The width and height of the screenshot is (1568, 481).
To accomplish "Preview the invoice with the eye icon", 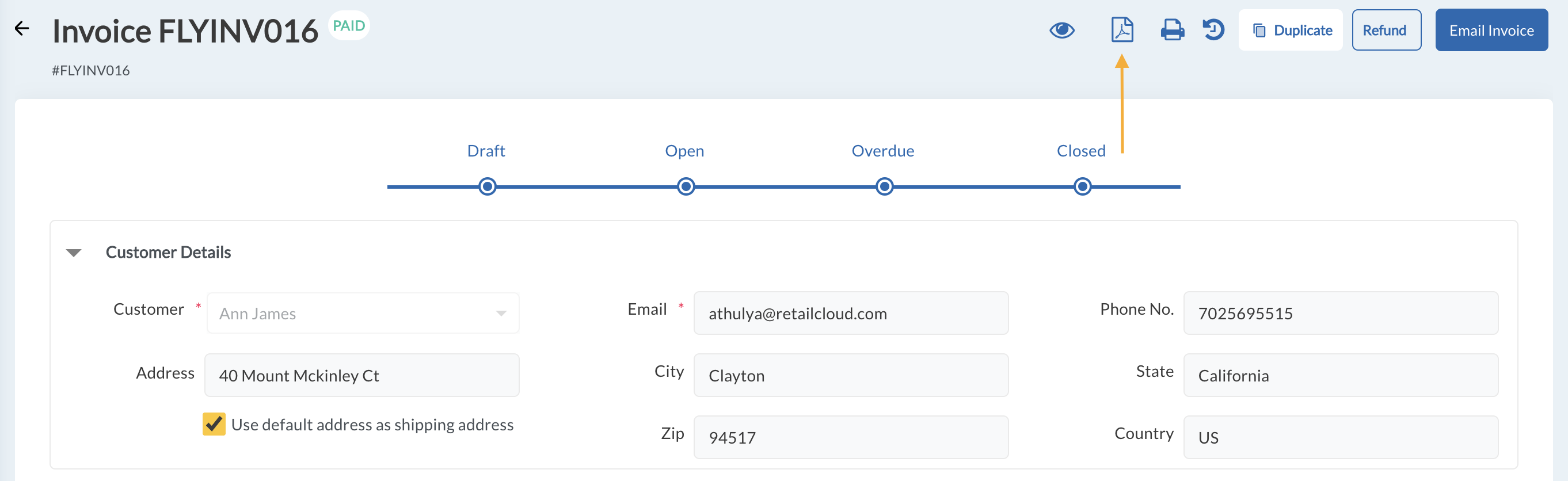I will click(1061, 30).
